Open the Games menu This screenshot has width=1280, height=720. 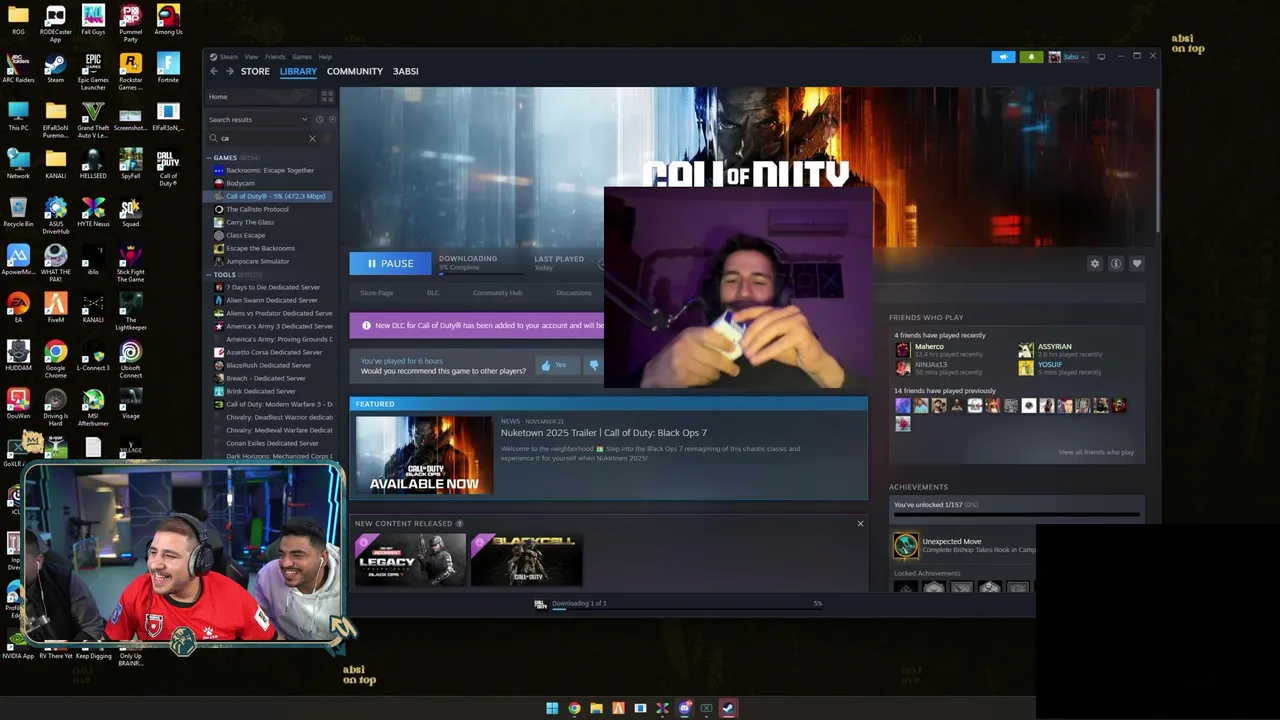(x=302, y=57)
